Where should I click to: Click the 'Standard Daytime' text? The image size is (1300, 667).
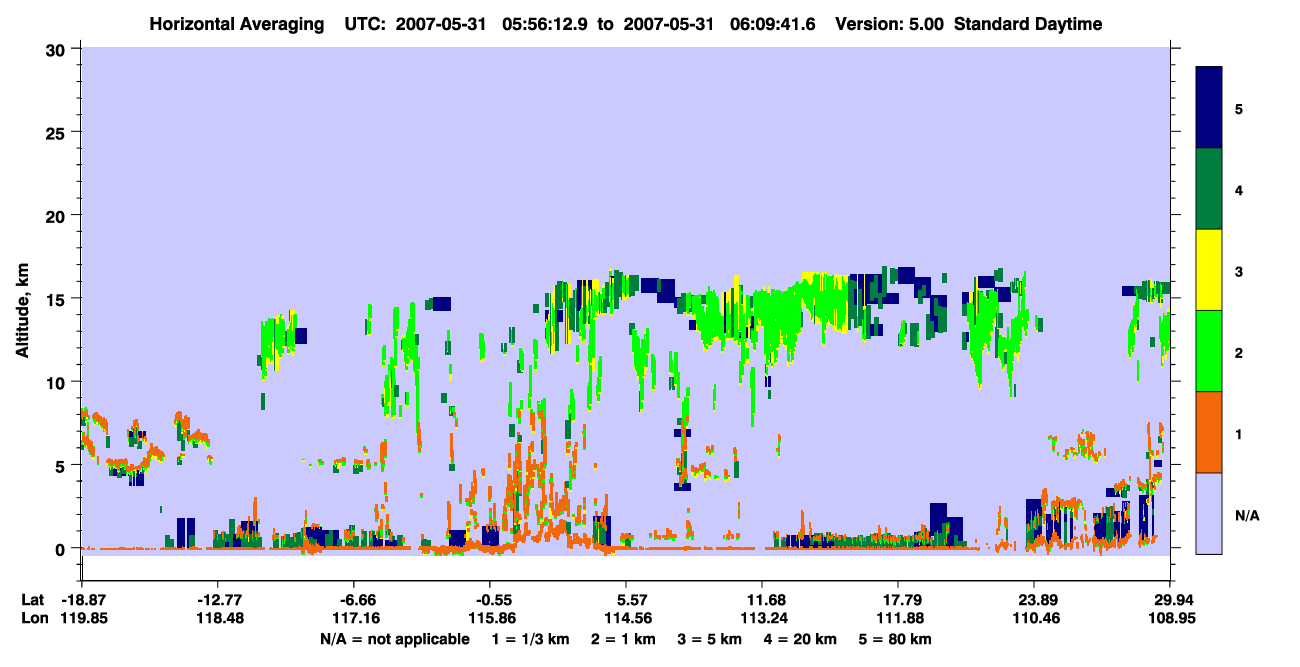click(1028, 24)
